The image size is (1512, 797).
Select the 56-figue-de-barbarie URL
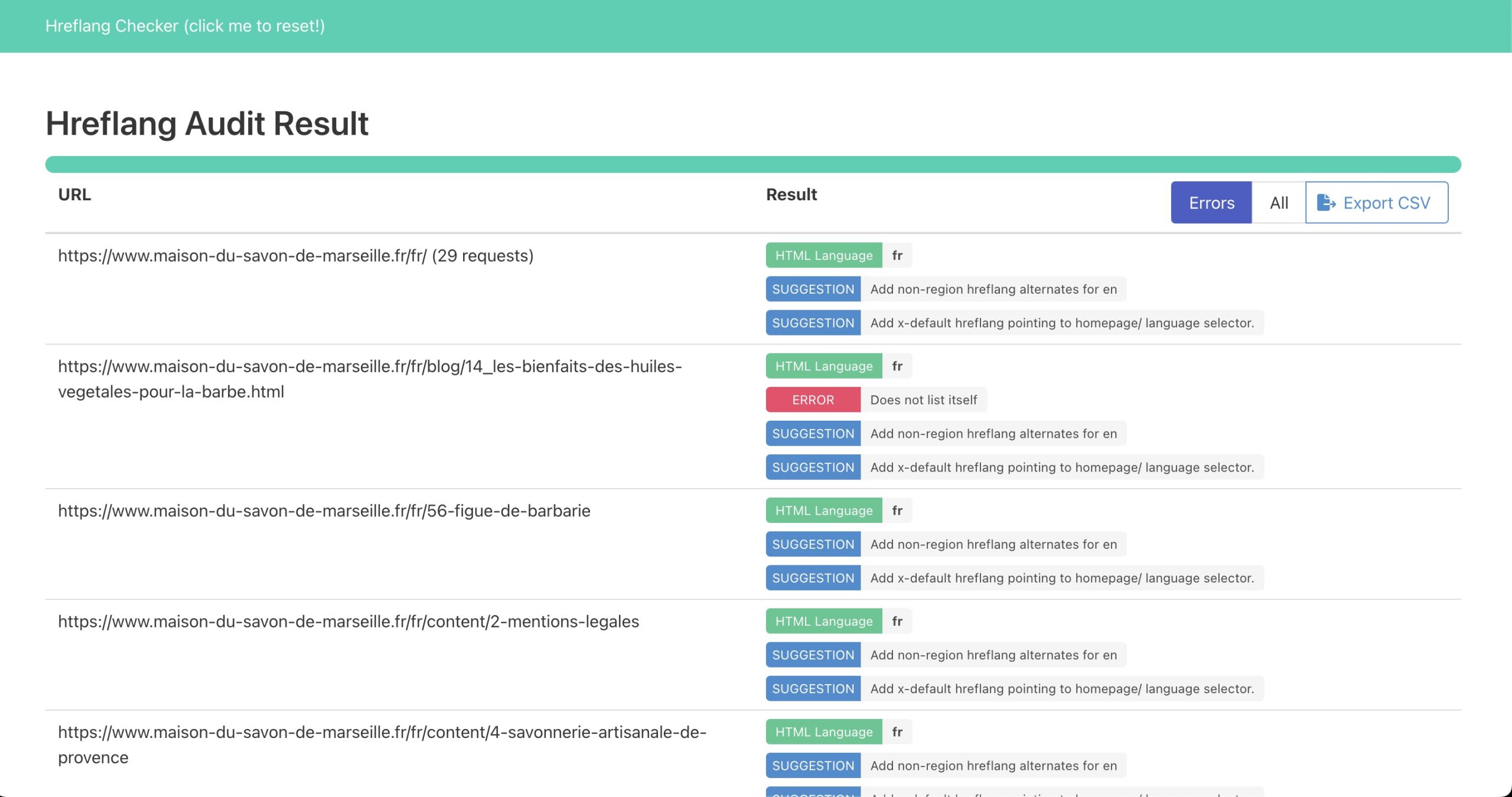pyautogui.click(x=324, y=511)
